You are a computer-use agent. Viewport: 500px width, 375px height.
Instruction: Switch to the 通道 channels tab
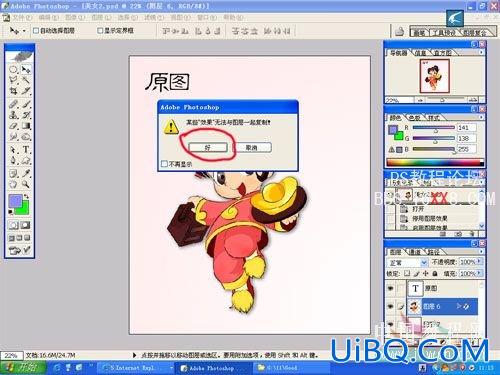pos(415,252)
